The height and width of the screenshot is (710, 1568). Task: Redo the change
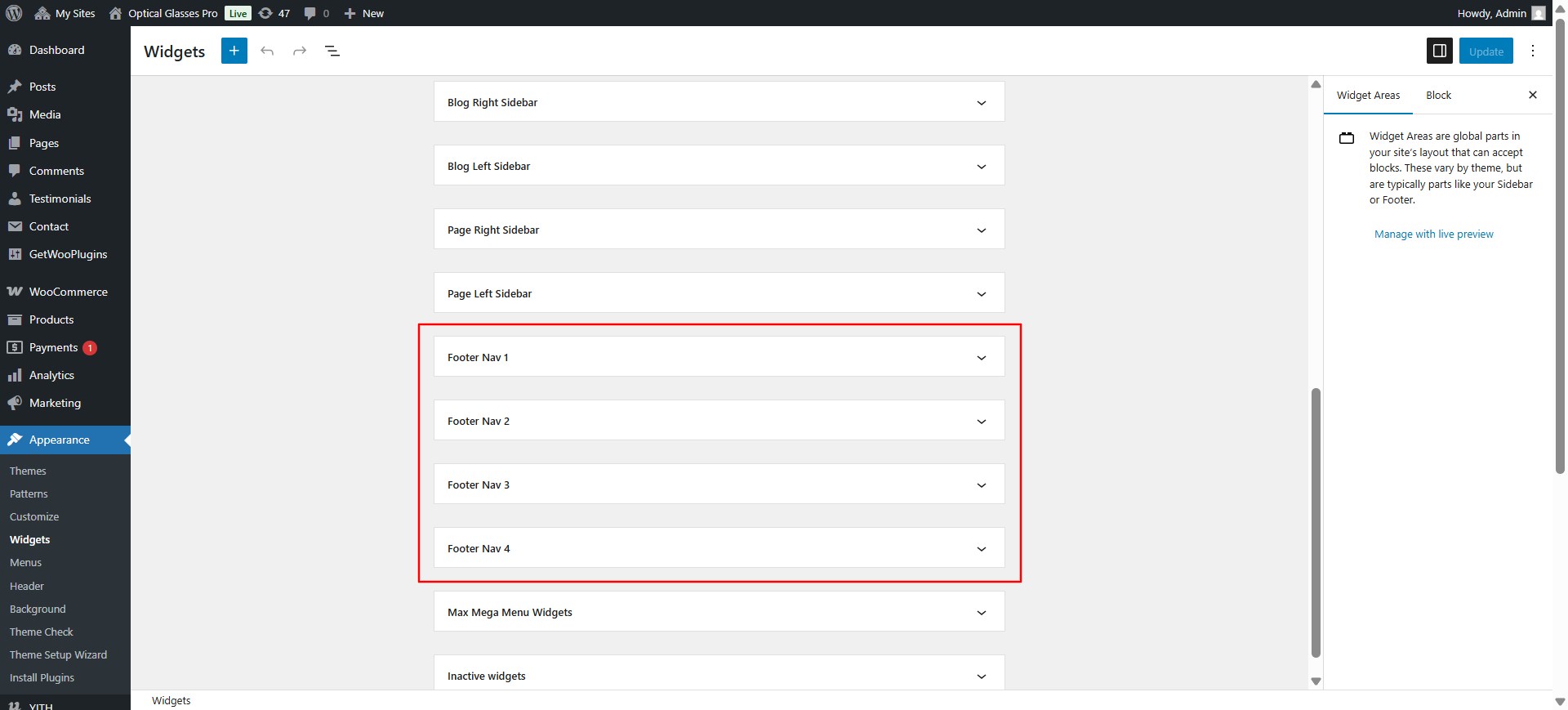300,51
